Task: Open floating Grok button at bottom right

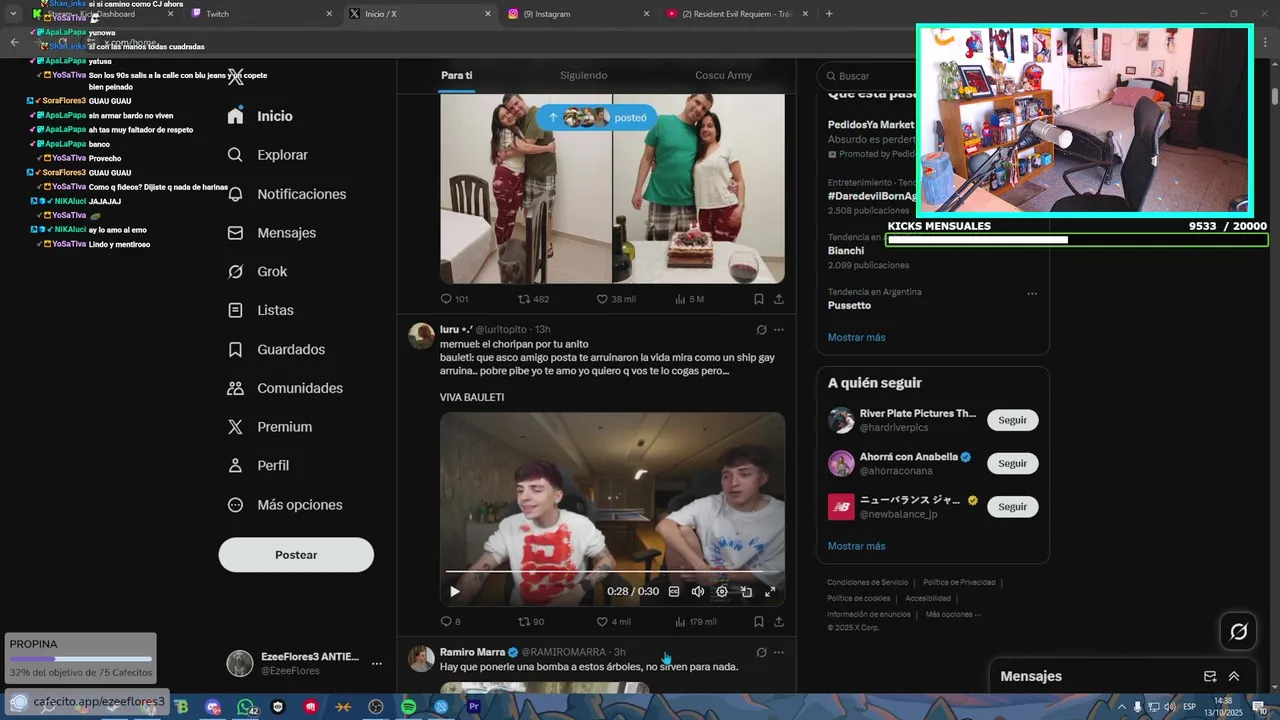Action: pos(1238,631)
